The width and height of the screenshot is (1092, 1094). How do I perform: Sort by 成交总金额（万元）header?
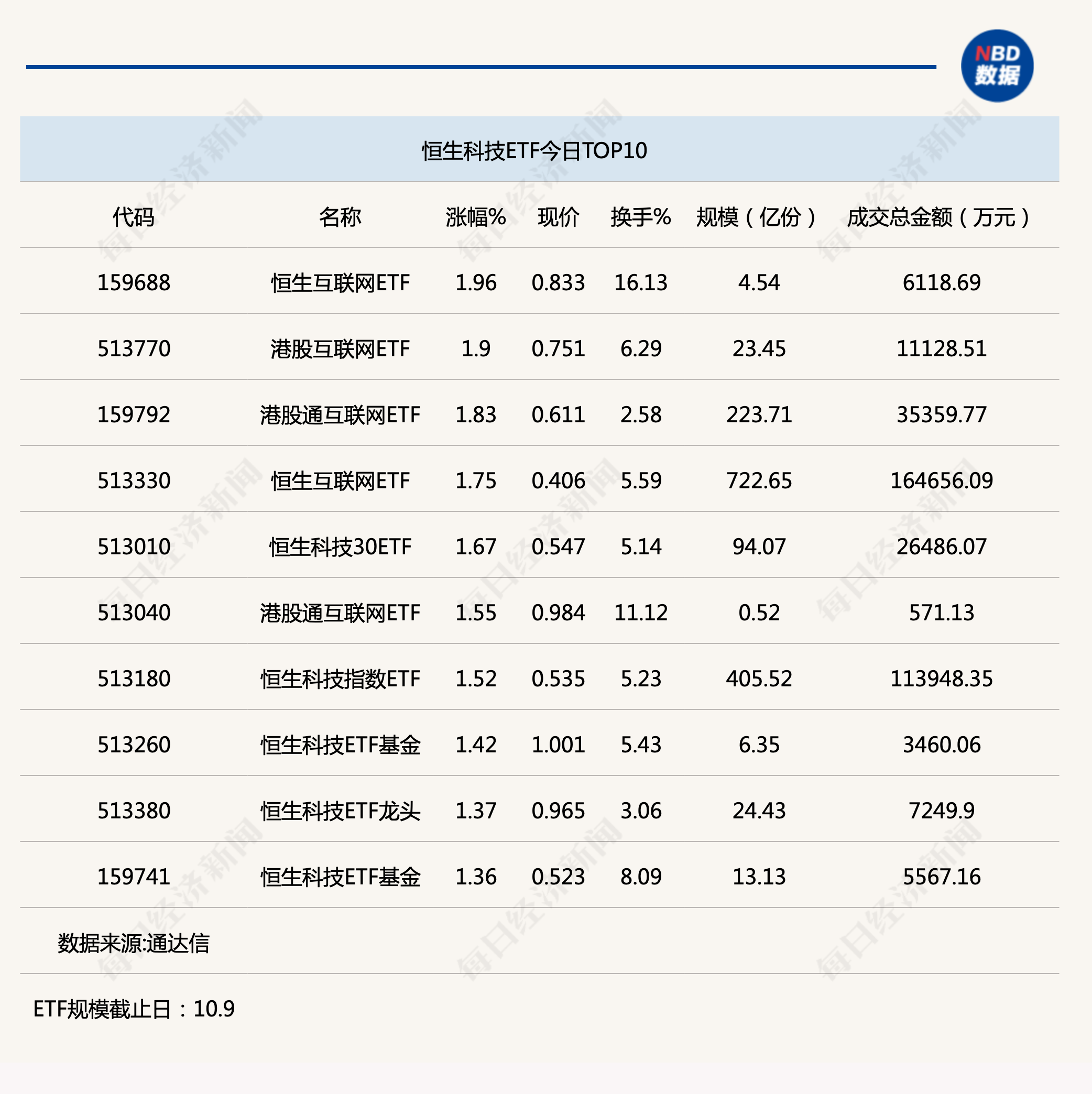point(937,218)
